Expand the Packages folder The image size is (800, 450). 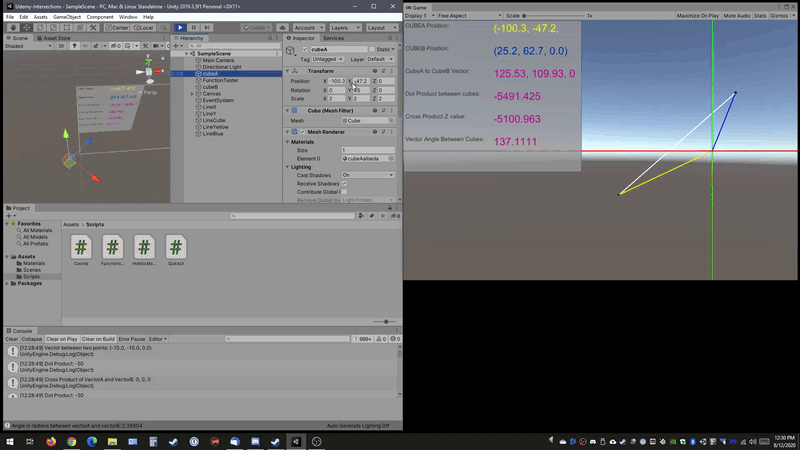coord(7,283)
